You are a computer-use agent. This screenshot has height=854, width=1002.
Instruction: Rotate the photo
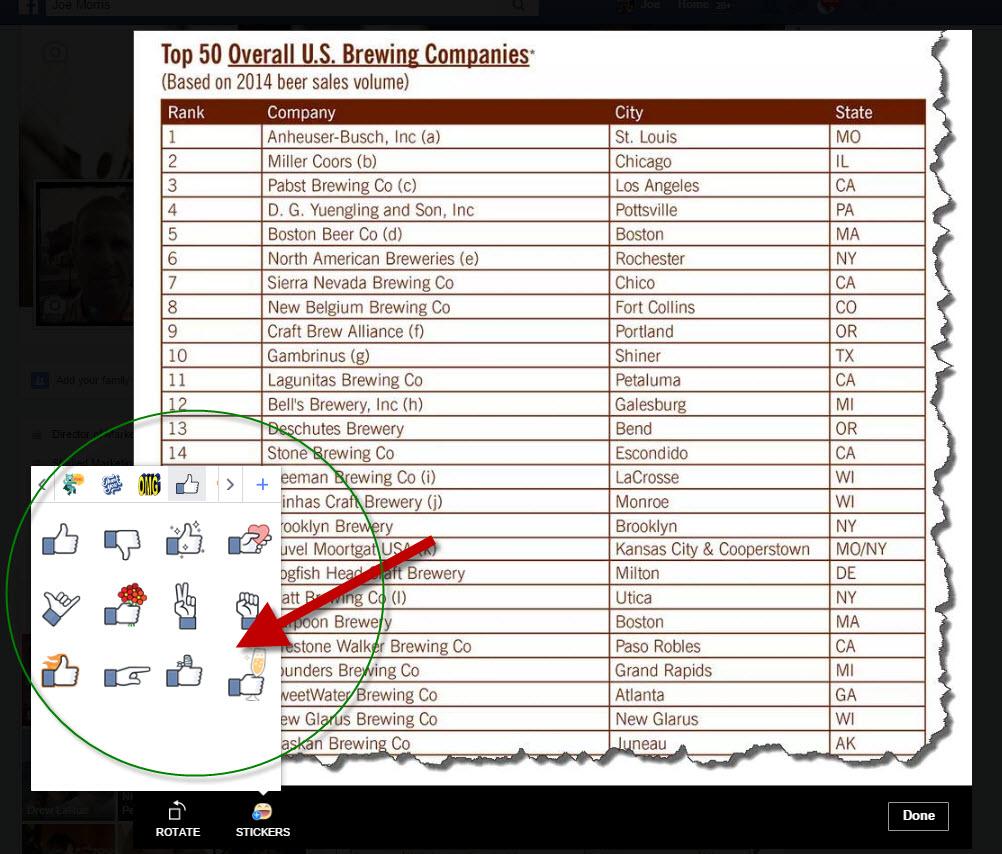pos(178,819)
